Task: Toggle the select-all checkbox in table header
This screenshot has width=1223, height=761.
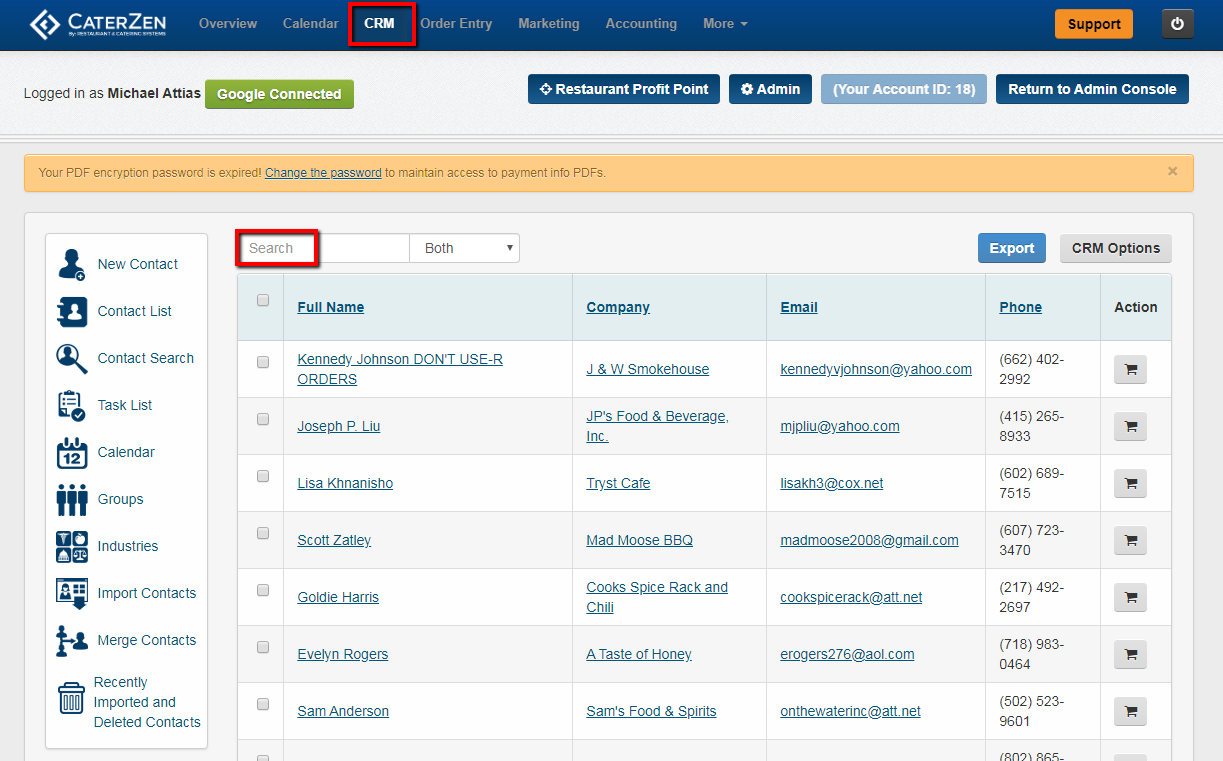Action: coord(263,300)
